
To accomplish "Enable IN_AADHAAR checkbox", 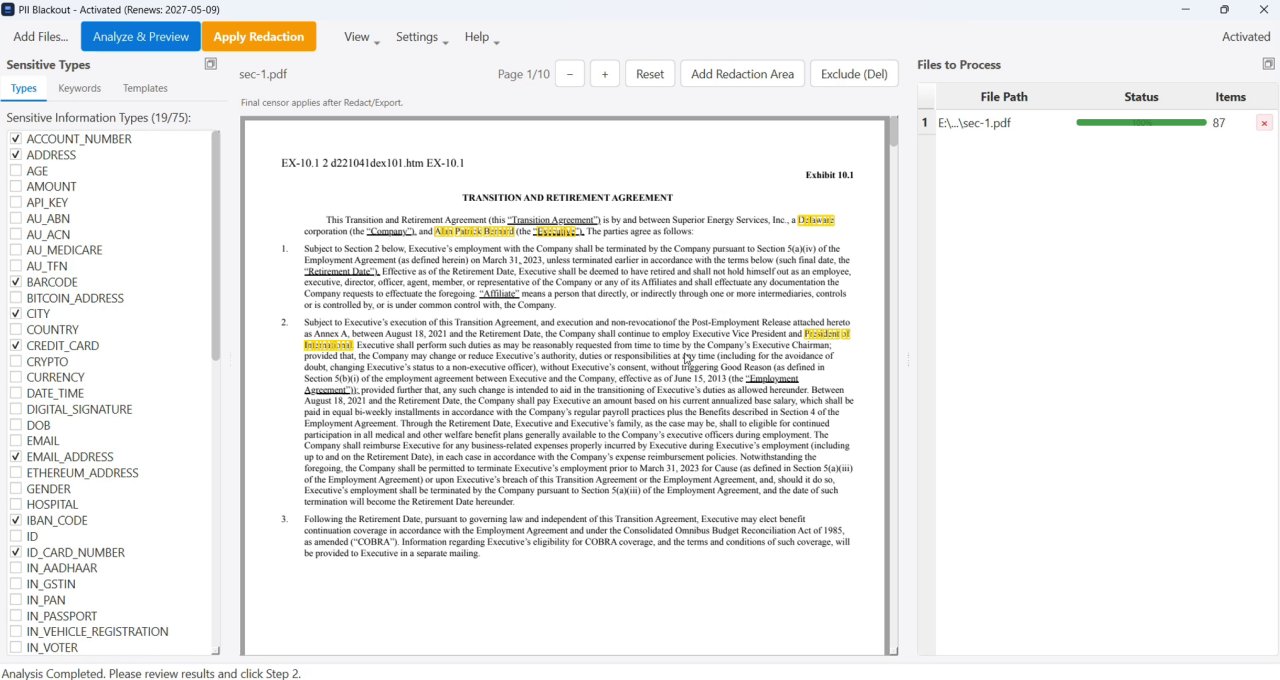I will point(16,568).
